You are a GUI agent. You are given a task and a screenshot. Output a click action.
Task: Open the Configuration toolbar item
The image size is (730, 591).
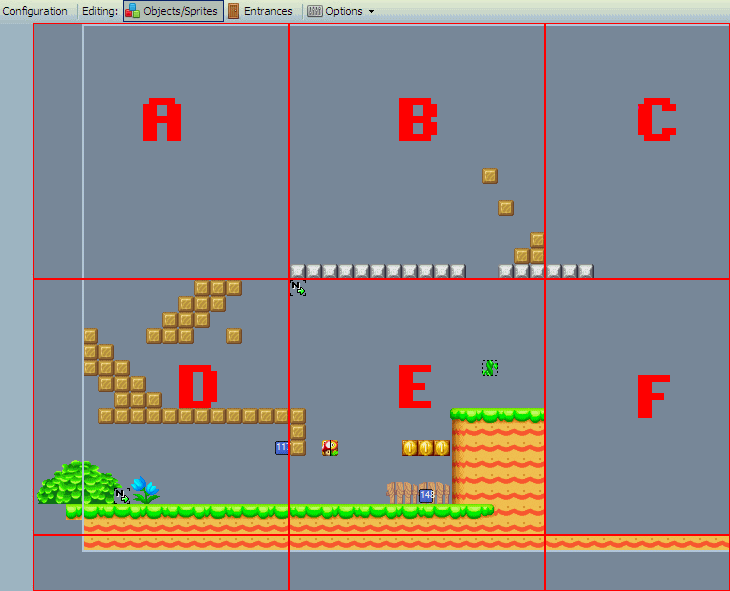(x=35, y=11)
